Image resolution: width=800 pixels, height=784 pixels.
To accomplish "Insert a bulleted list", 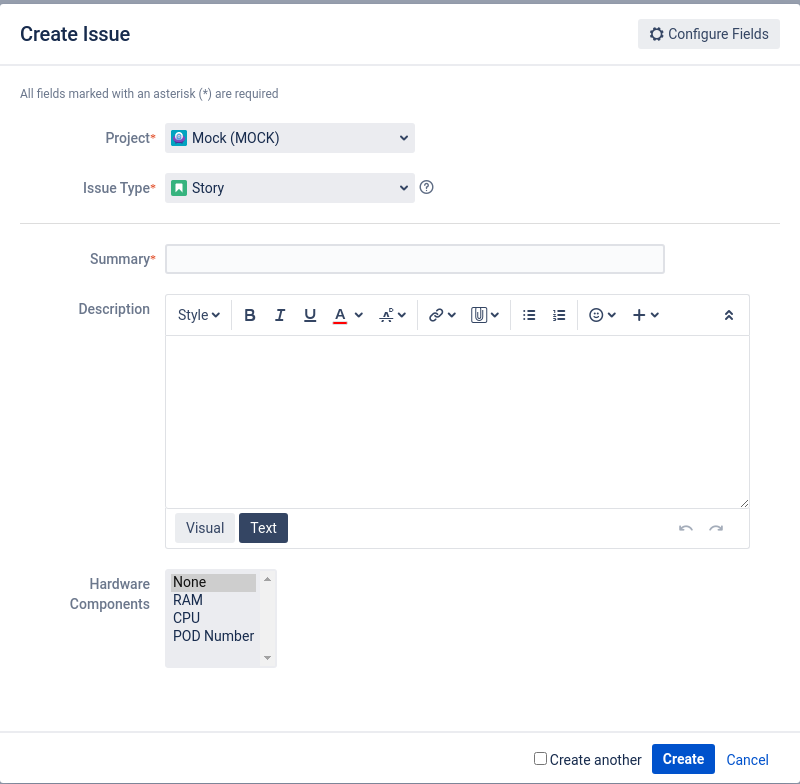I will coord(529,315).
